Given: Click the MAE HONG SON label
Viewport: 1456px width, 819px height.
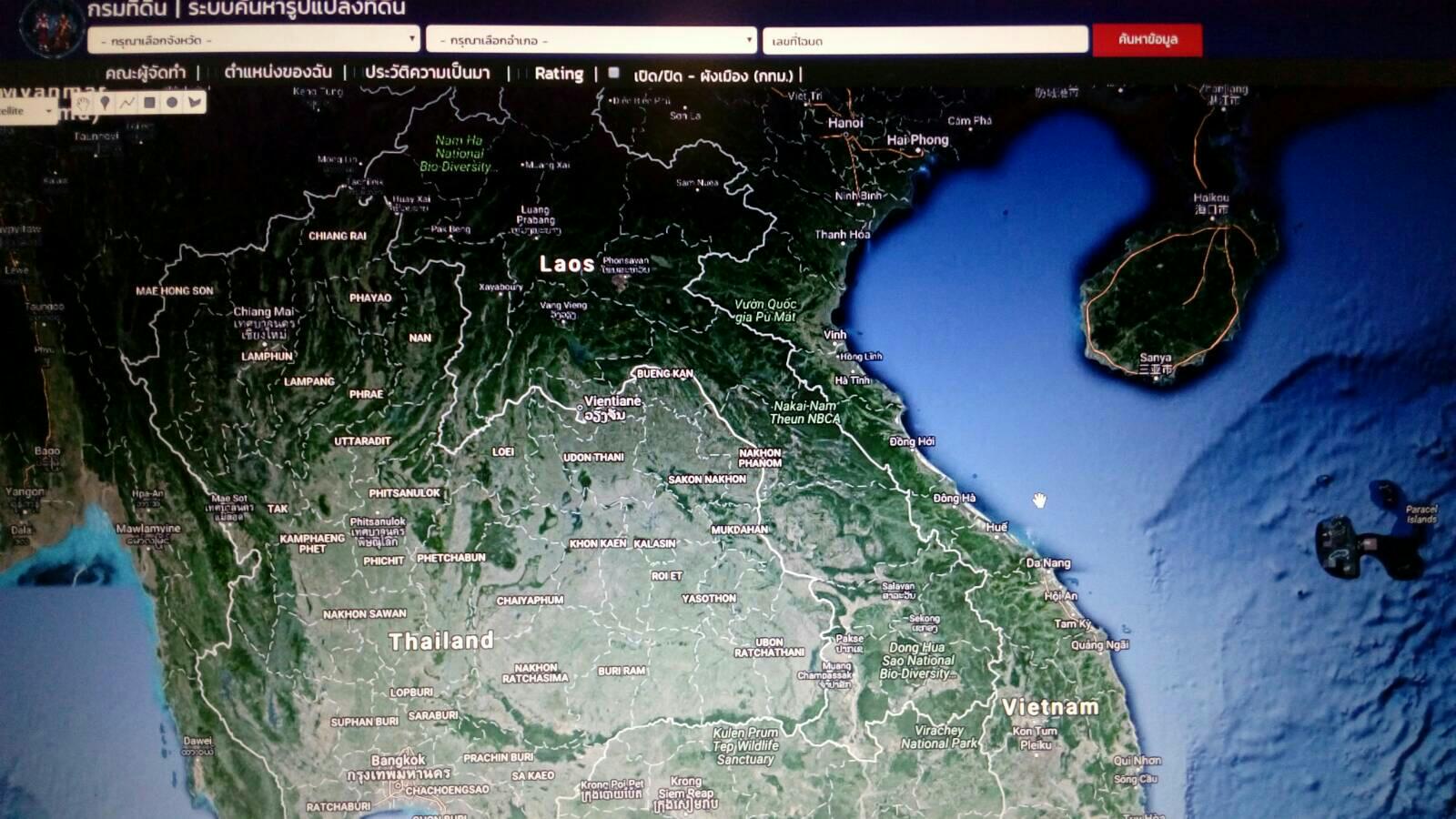Looking at the screenshot, I should coord(175,291).
